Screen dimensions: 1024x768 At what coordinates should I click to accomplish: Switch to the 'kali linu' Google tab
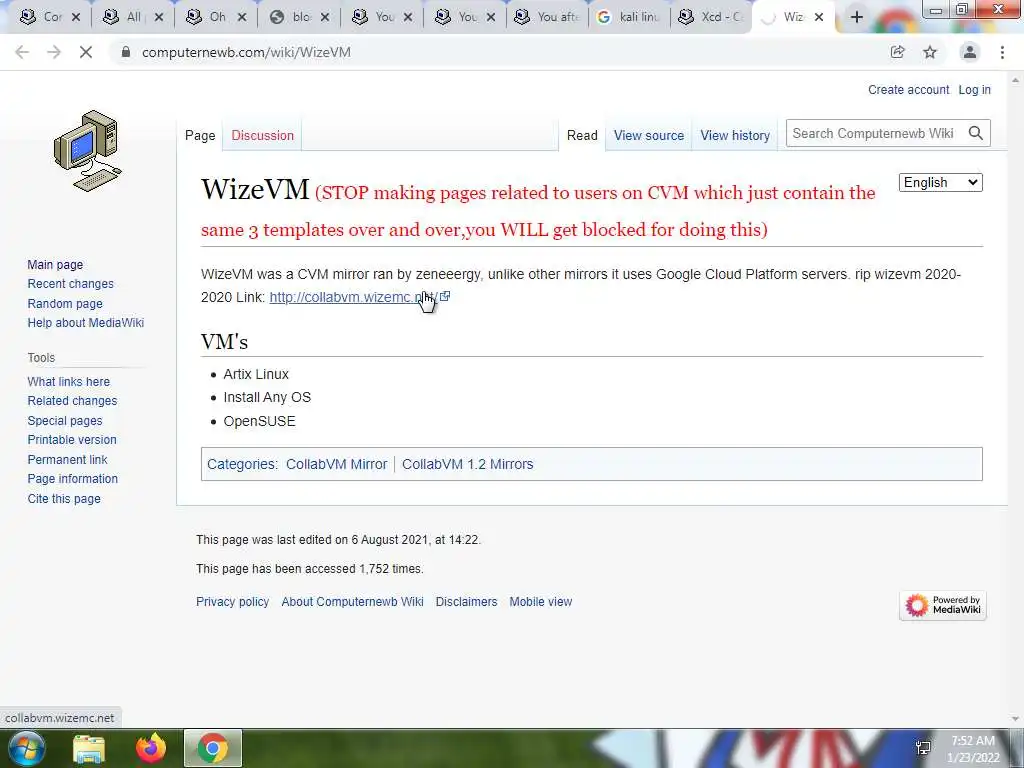[x=630, y=17]
